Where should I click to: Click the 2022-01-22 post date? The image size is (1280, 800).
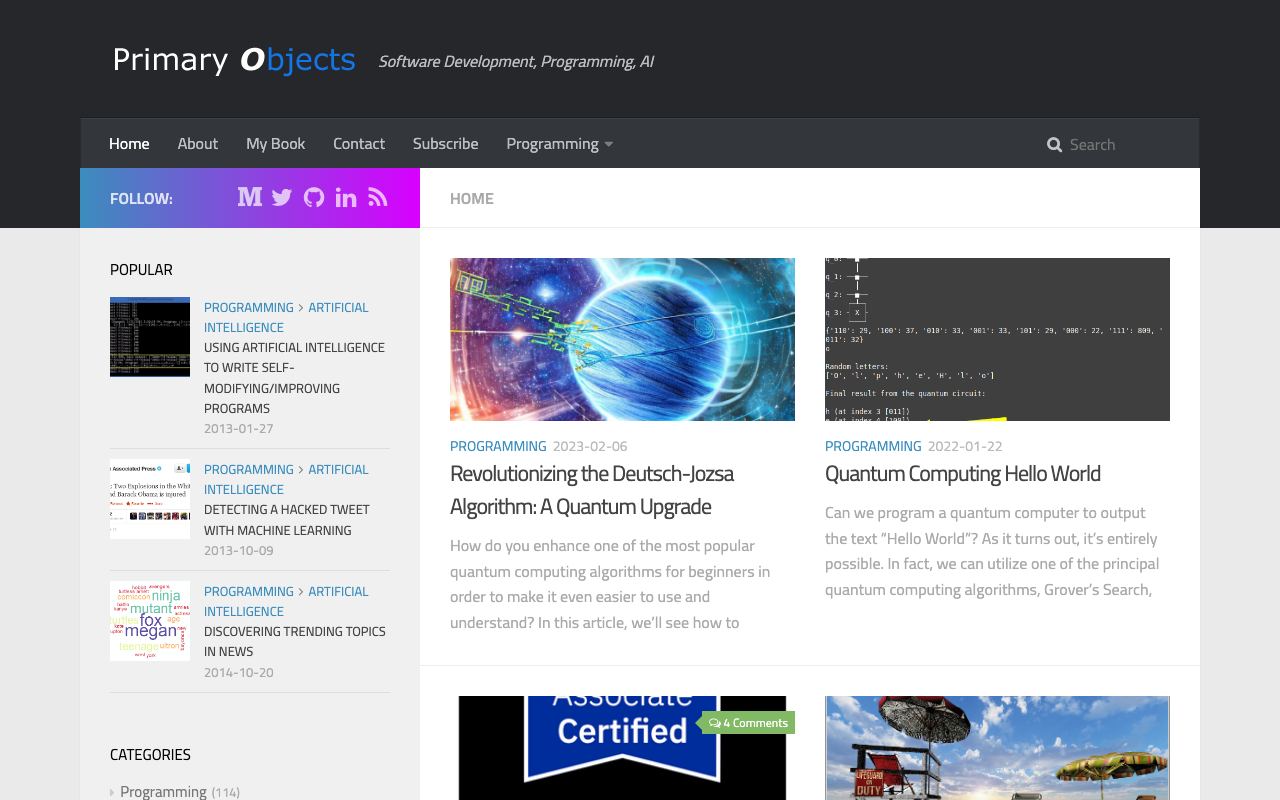pos(965,446)
